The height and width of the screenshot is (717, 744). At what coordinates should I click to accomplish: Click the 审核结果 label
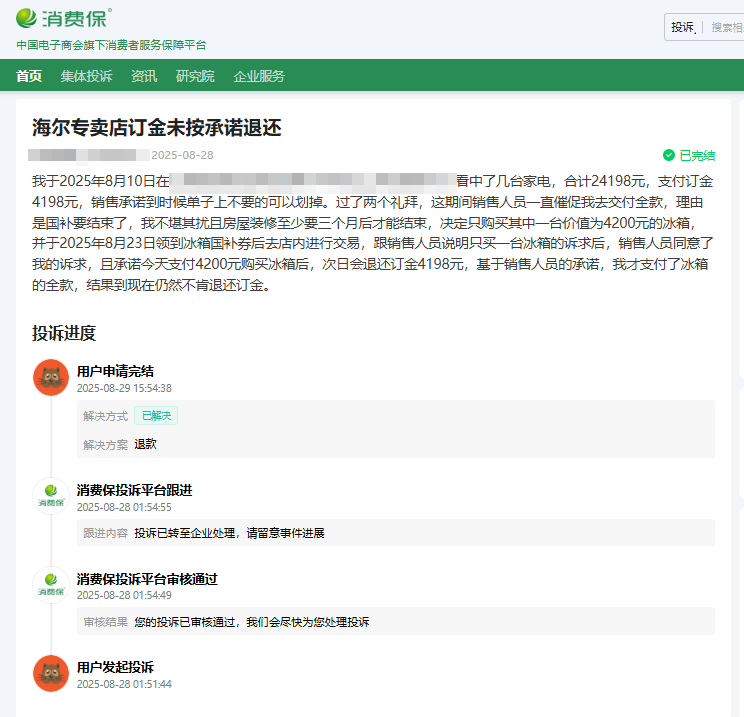pyautogui.click(x=105, y=622)
